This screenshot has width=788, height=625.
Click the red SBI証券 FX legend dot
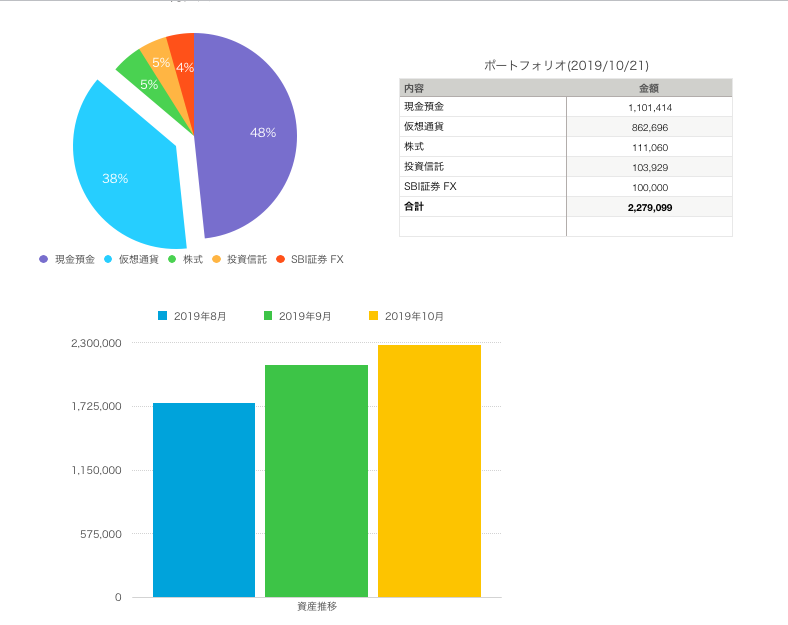pos(280,259)
